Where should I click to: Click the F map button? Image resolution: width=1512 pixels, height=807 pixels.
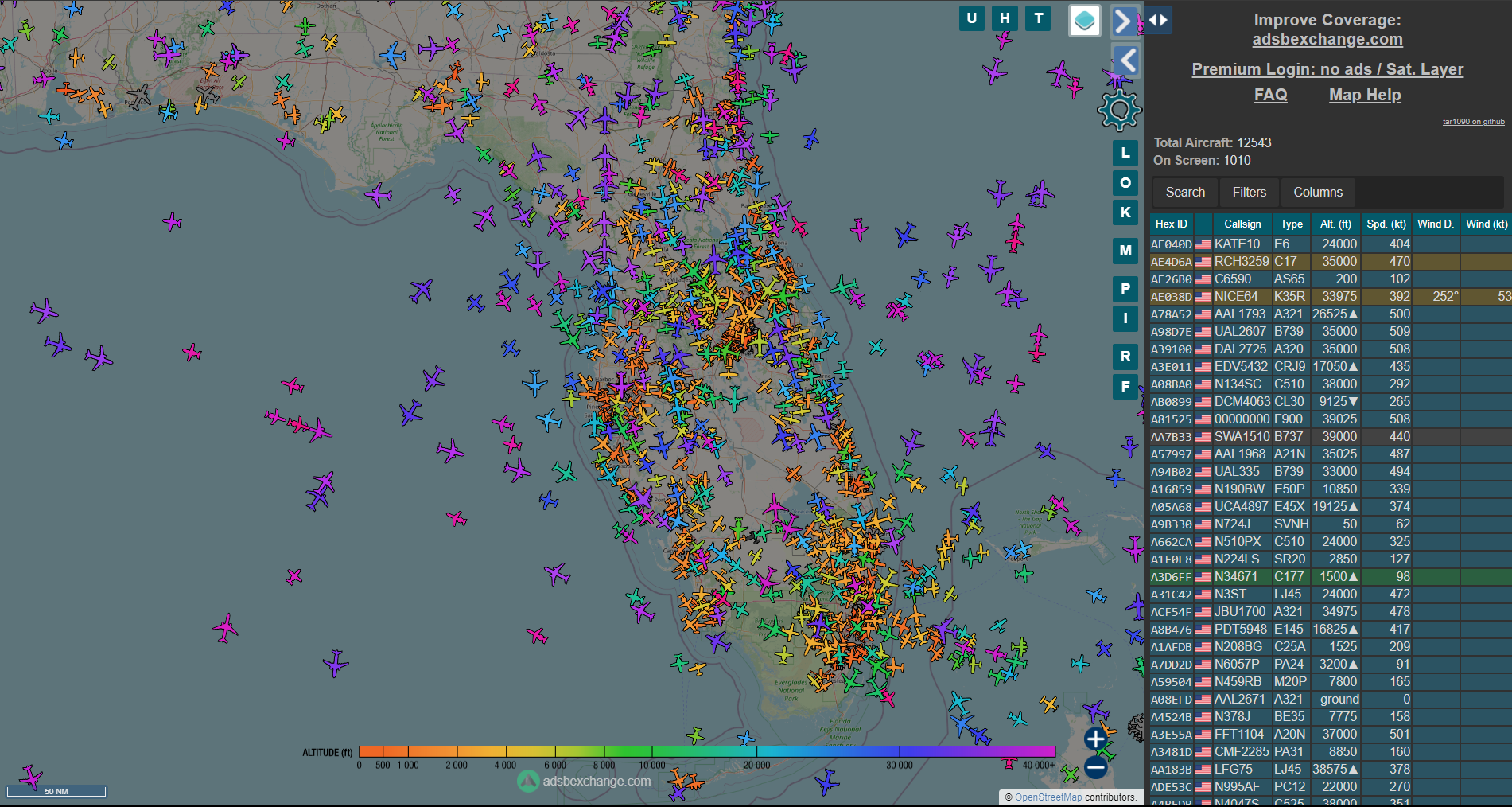click(1125, 387)
